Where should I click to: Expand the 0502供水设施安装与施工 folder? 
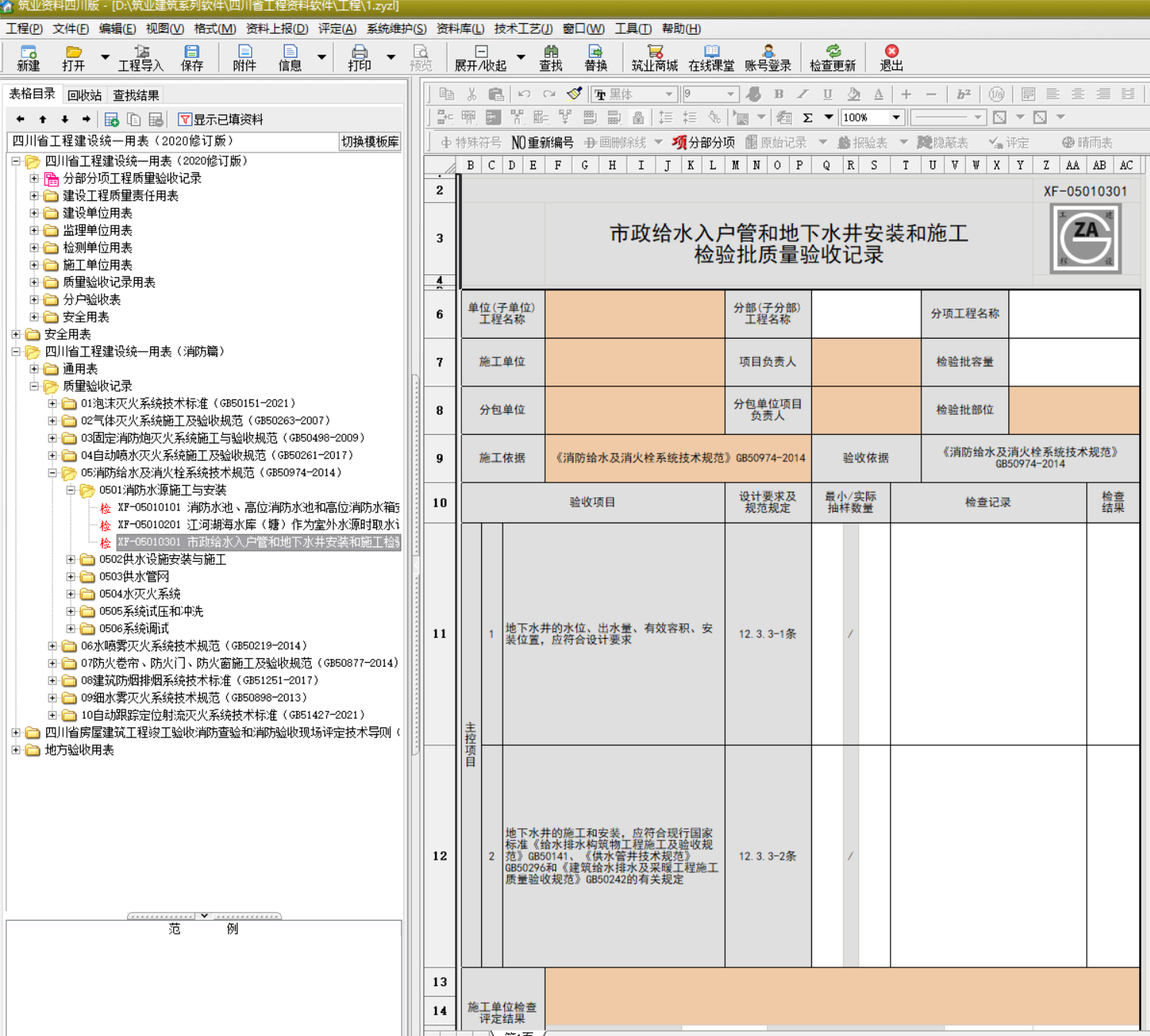[x=70, y=560]
